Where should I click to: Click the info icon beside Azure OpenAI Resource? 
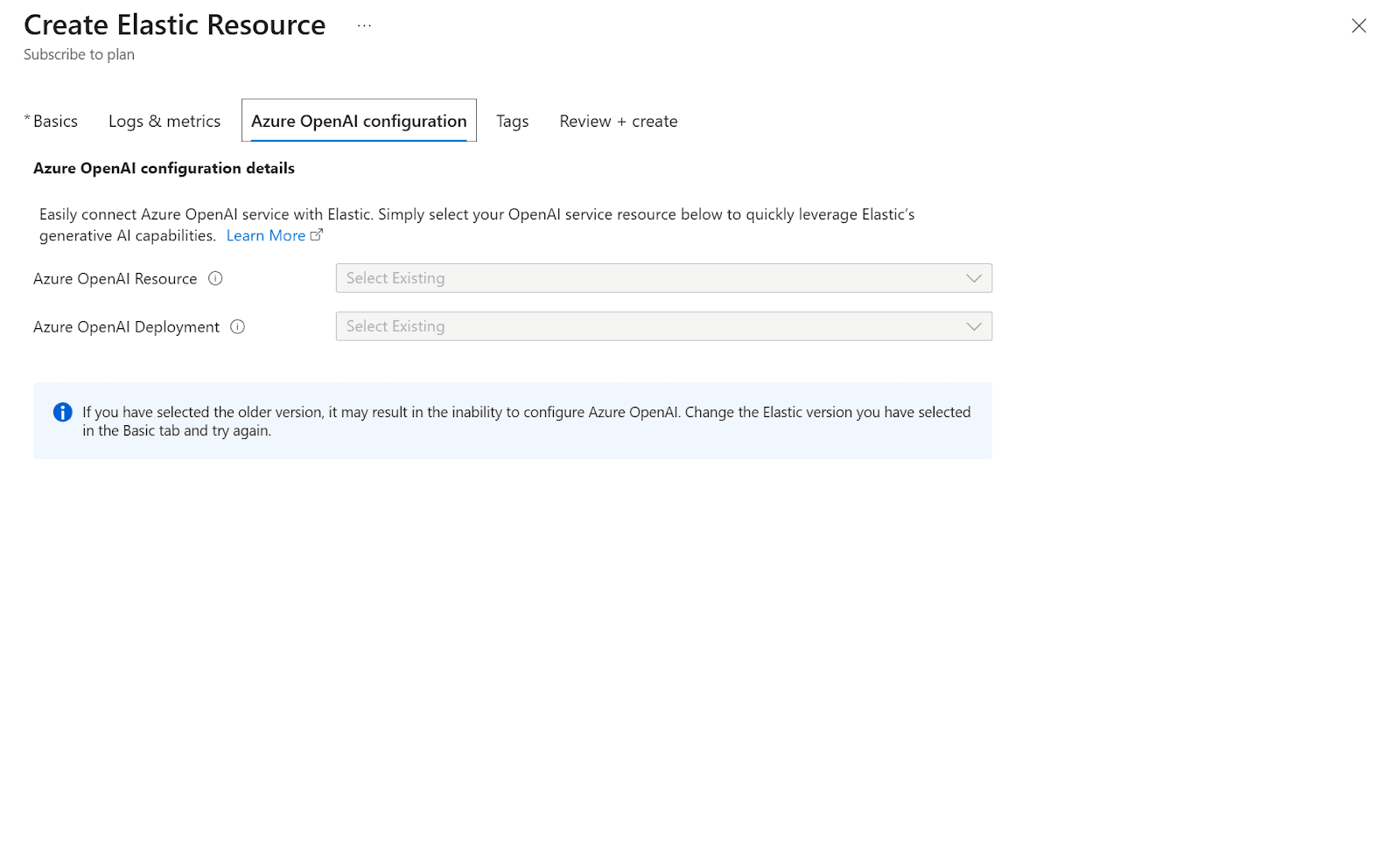tap(215, 278)
